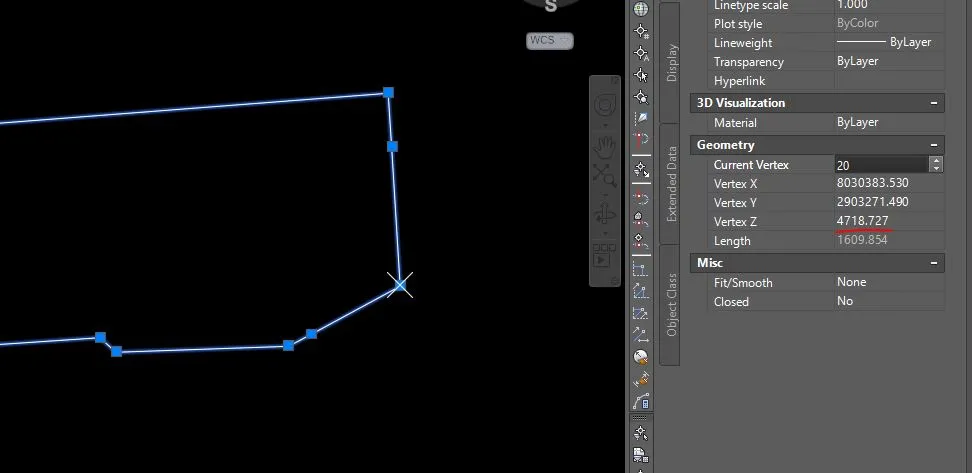Click the Vertex Z value 4718.727
Screen dimensions: 972x473
coord(862,221)
